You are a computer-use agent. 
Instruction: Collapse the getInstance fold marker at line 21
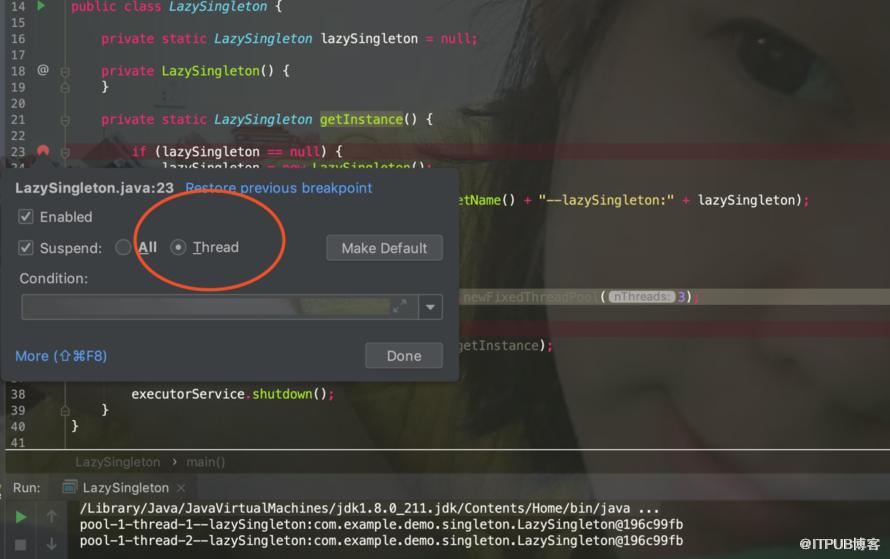pyautogui.click(x=65, y=120)
